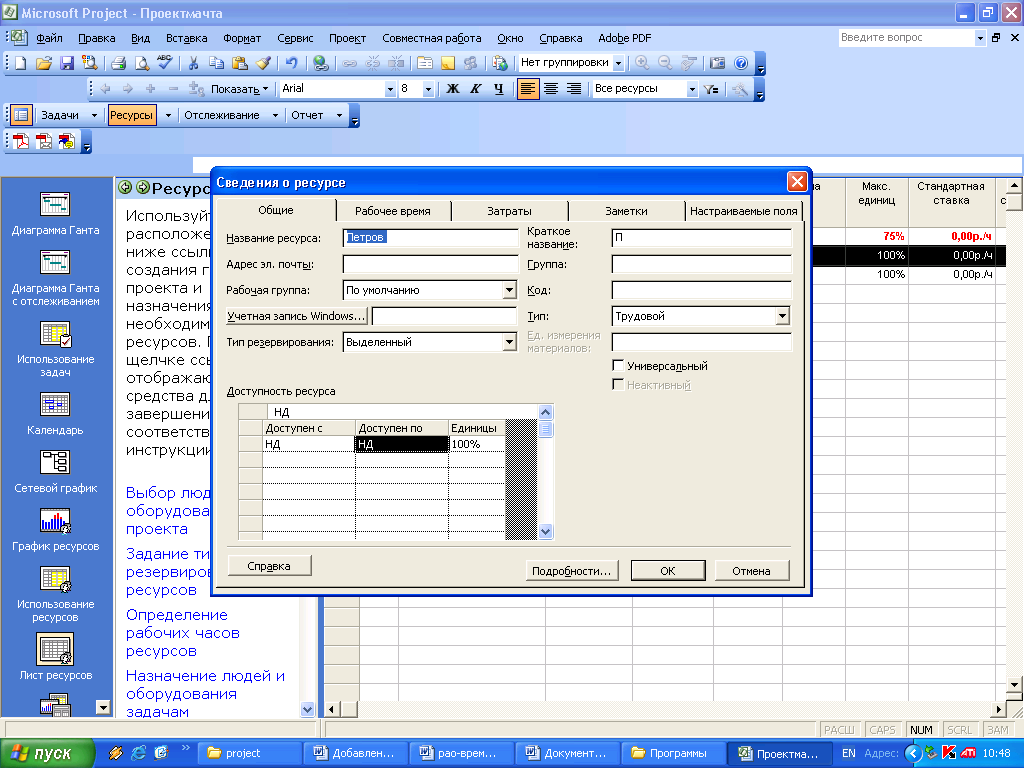1024x768 pixels.
Task: Click Справка button in dialog
Action: [x=269, y=566]
